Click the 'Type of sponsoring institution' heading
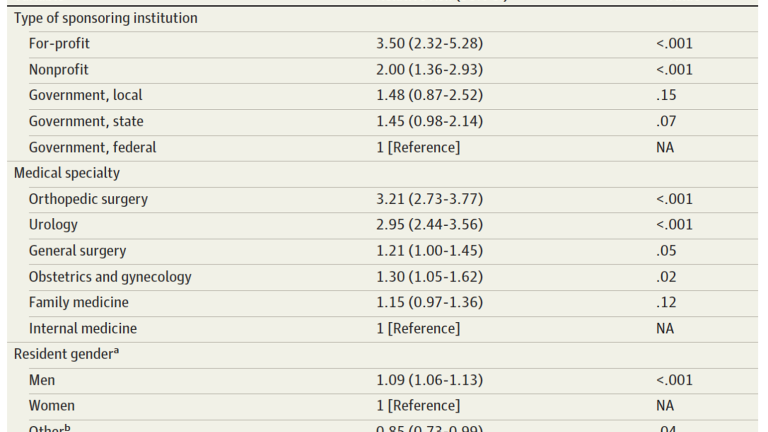The width and height of the screenshot is (768, 432). click(105, 18)
